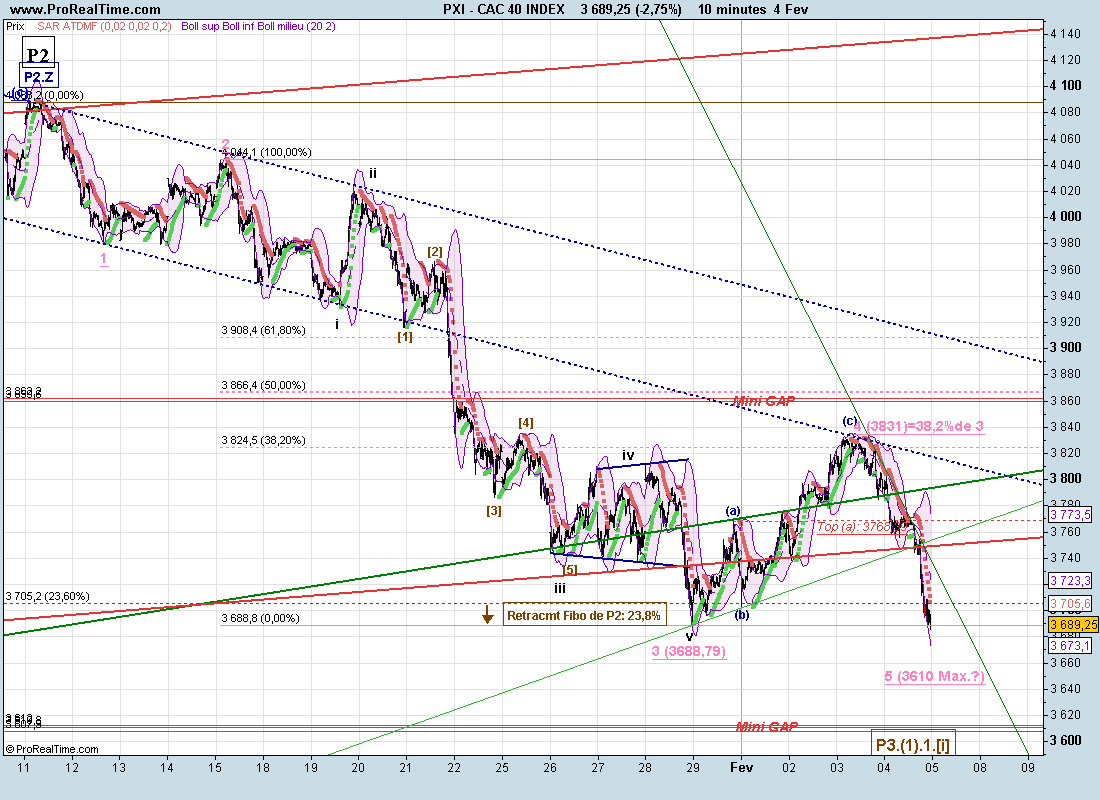Click the brown '[4]' wave label
The image size is (1100, 800).
525,422
